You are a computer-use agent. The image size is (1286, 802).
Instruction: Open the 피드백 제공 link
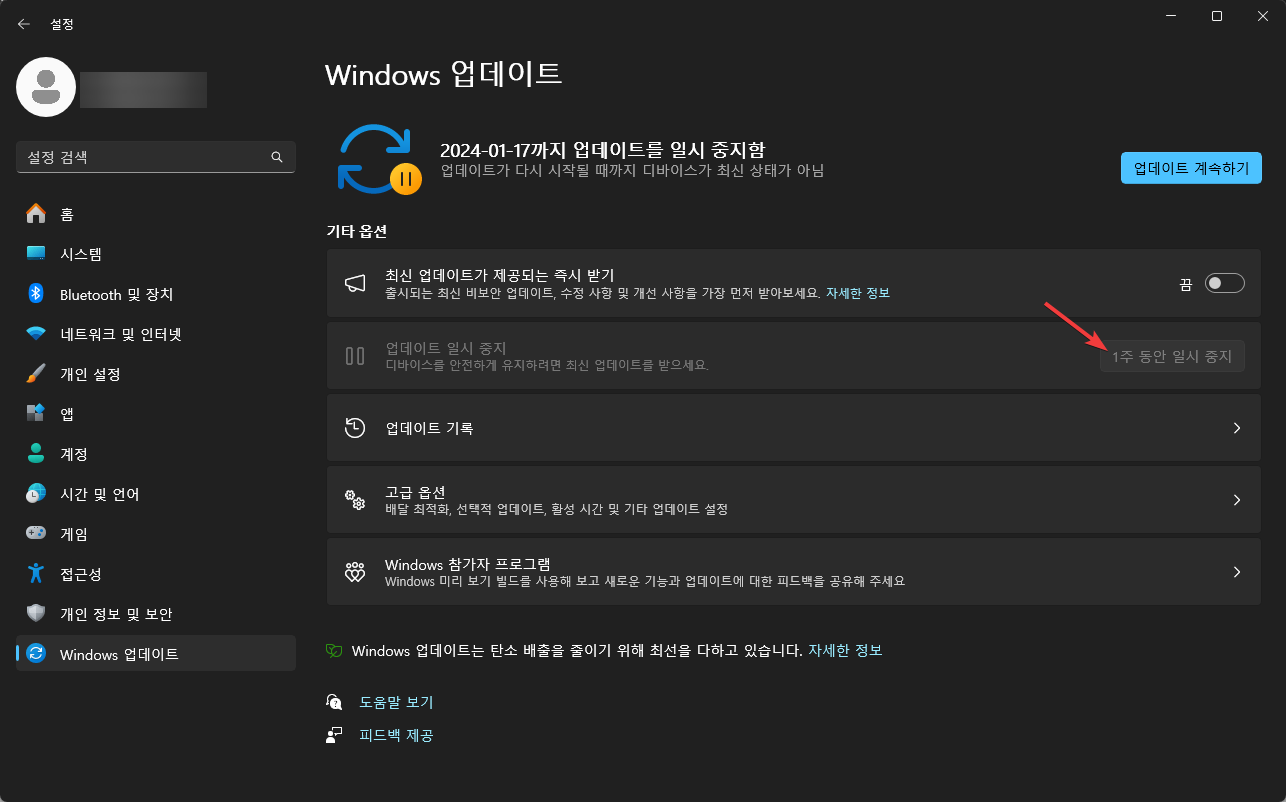tap(396, 735)
